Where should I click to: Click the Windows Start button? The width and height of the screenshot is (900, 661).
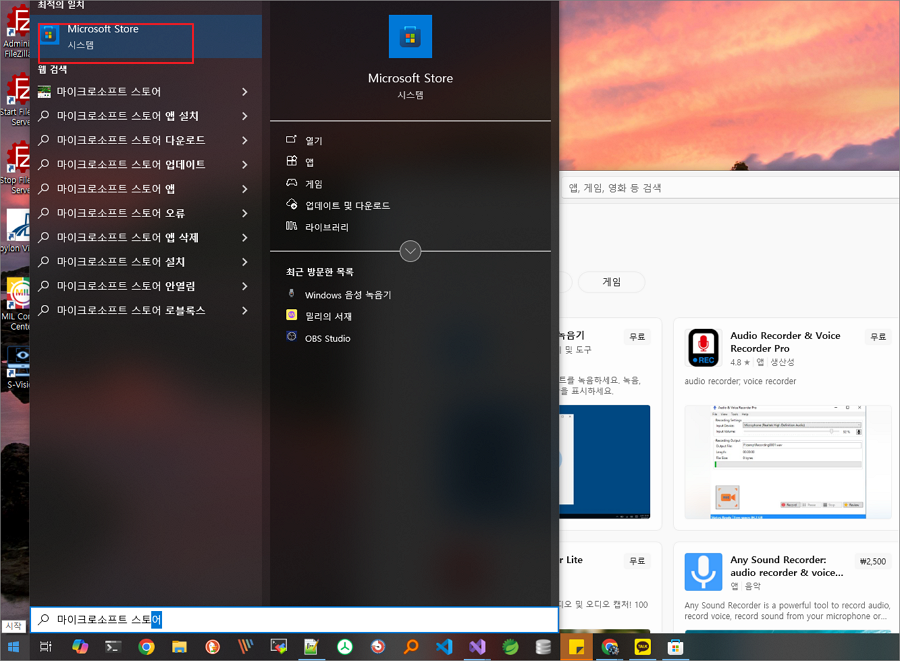(x=13, y=647)
